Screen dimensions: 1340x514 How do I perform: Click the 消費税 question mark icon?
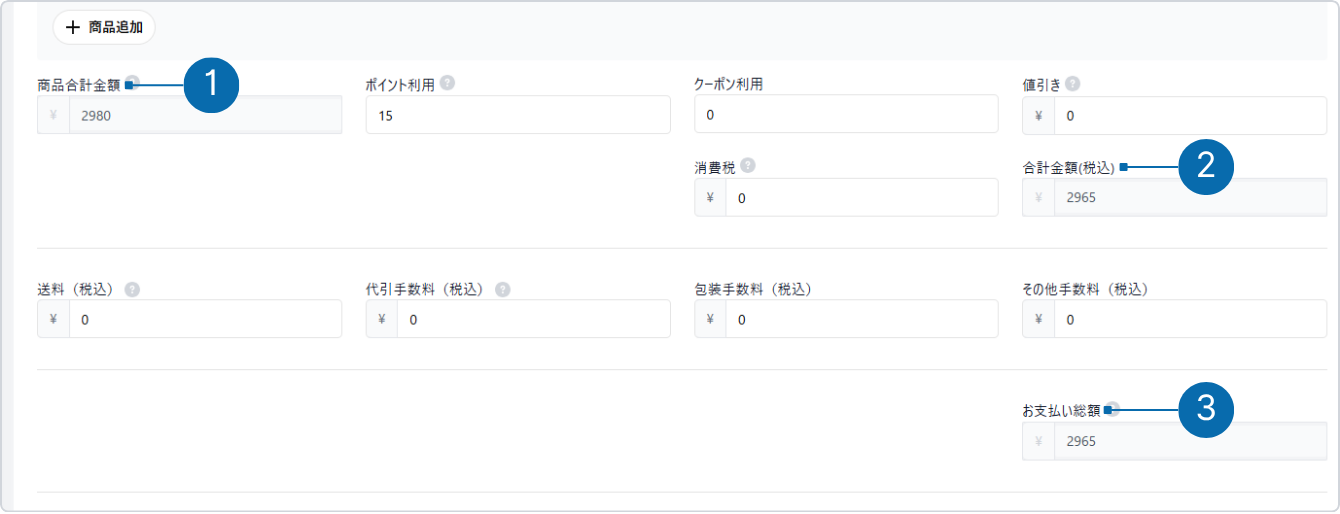pos(748,167)
